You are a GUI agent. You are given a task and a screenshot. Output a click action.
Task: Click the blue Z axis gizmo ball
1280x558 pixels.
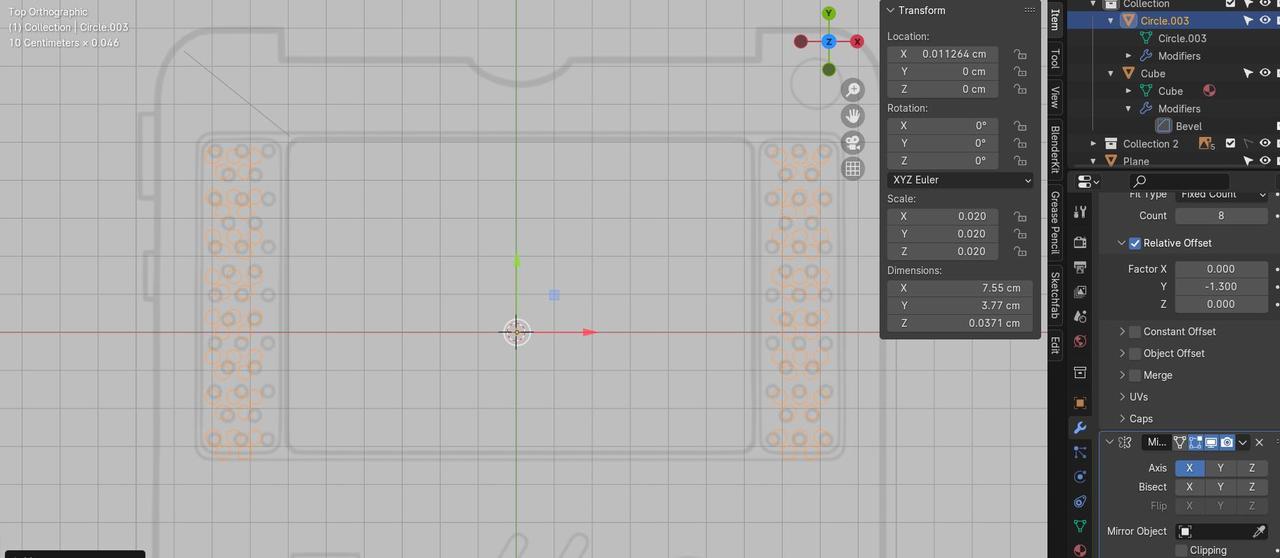tap(829, 41)
